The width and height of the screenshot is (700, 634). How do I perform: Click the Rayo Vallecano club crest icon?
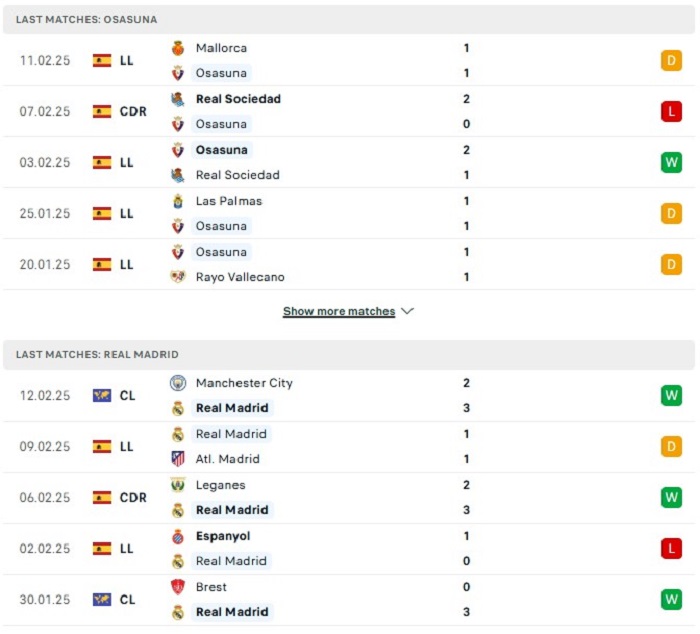click(x=178, y=277)
